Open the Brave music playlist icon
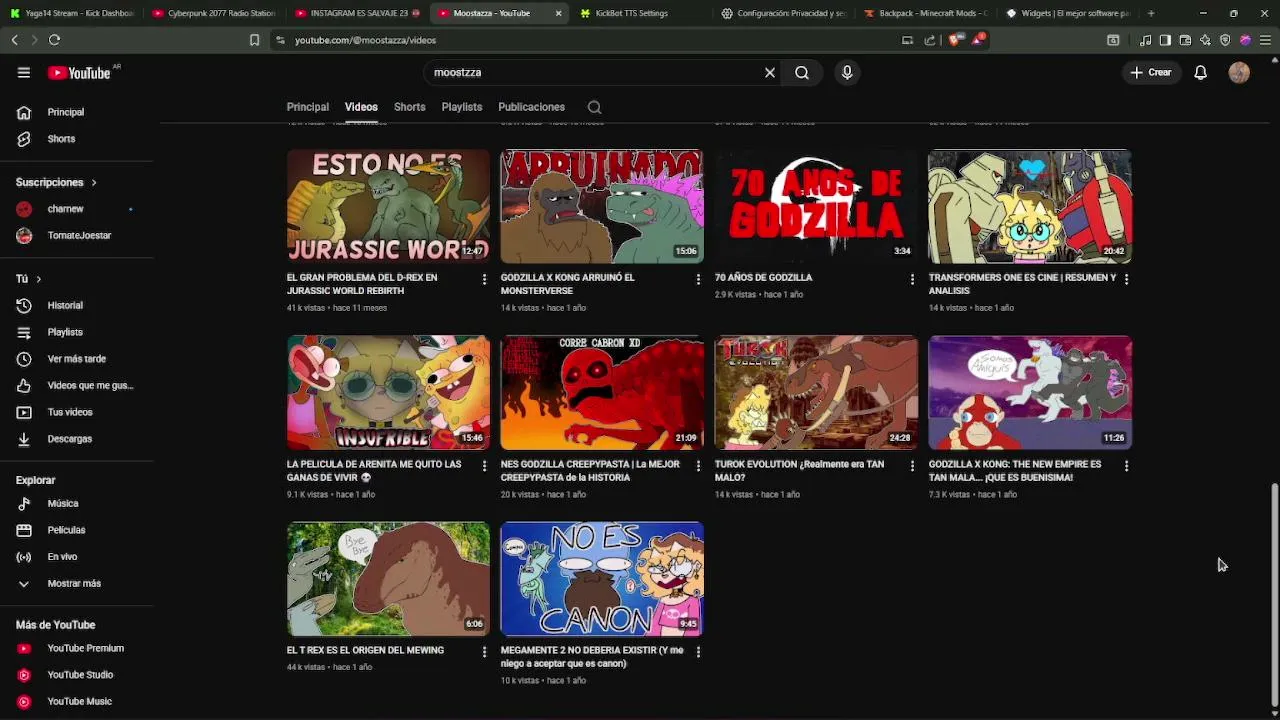Viewport: 1280px width, 720px height. click(1145, 40)
